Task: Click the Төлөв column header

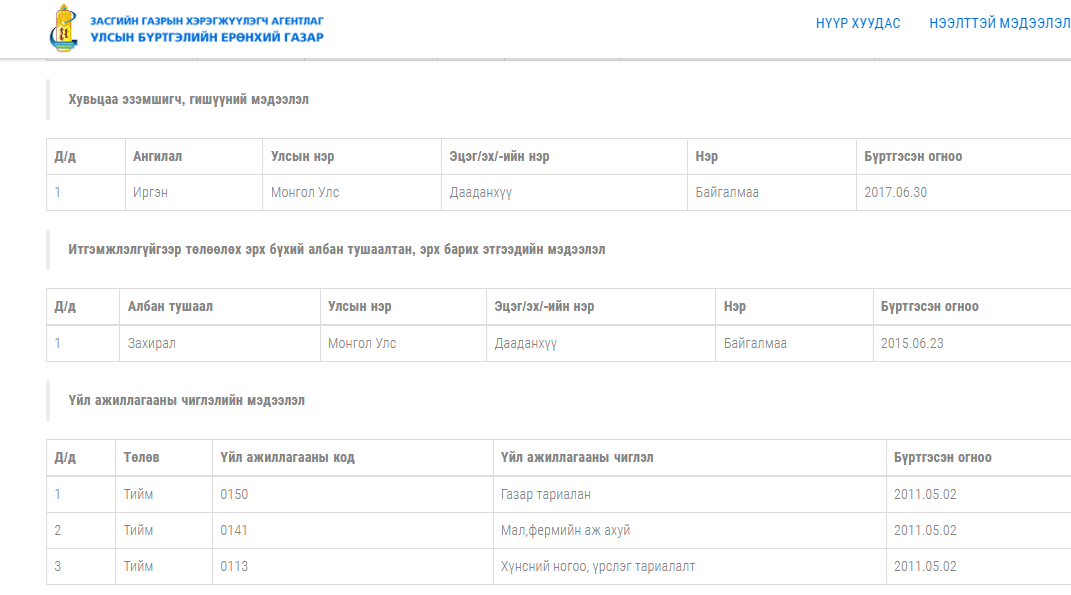Action: click(x=141, y=458)
